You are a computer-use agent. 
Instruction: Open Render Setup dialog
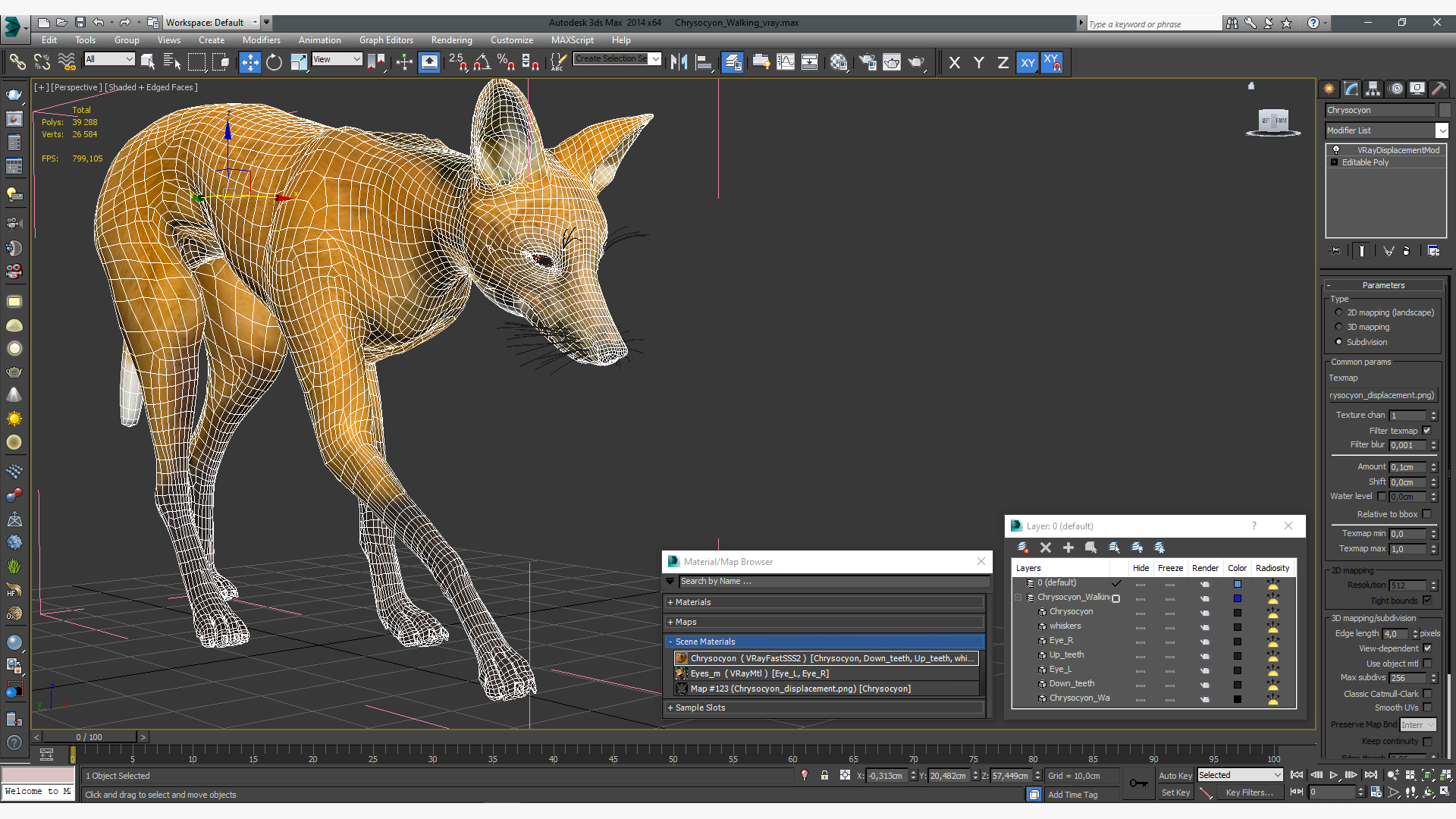(x=868, y=62)
